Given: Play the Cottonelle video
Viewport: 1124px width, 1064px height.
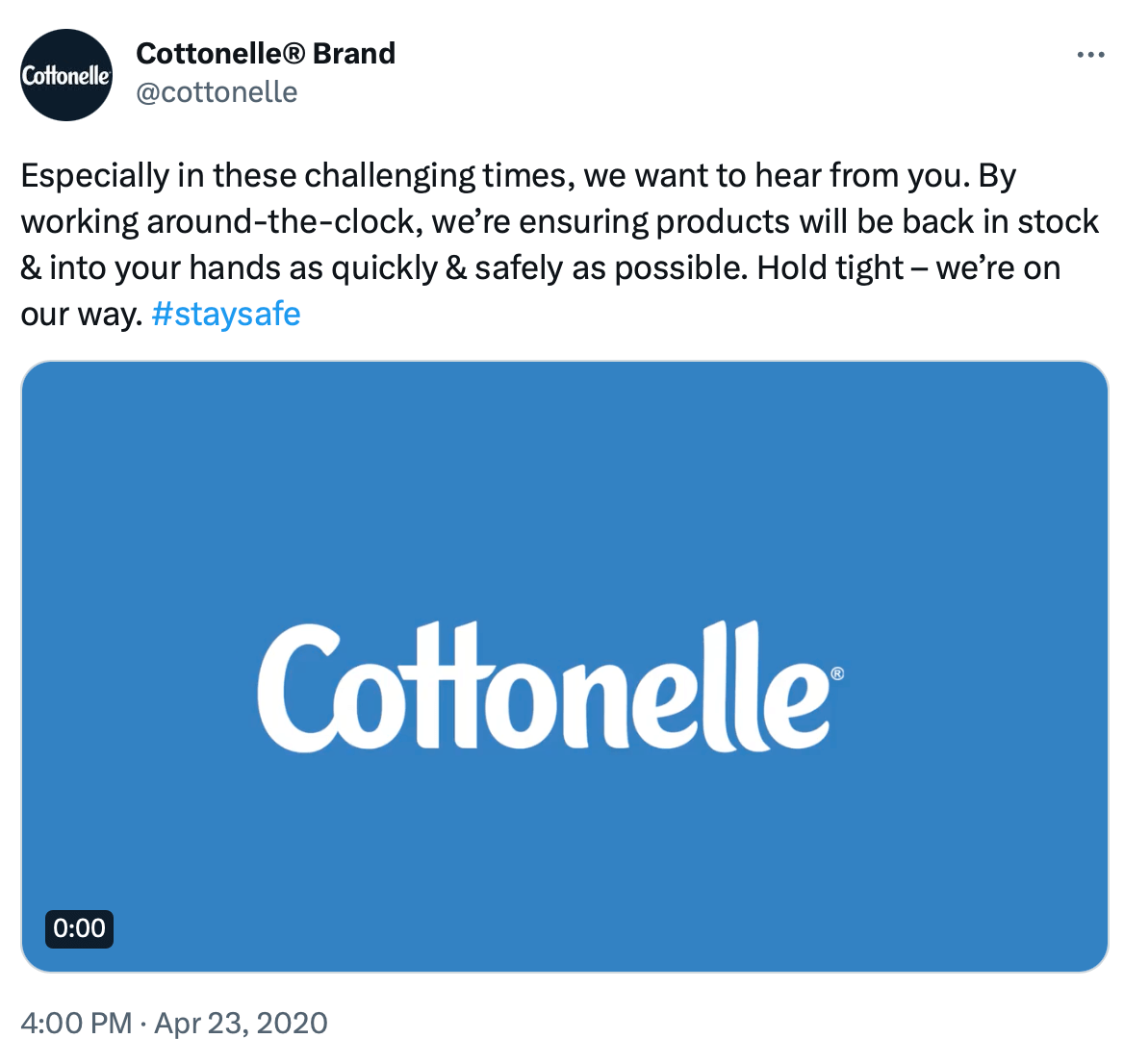Looking at the screenshot, I should 565,667.
